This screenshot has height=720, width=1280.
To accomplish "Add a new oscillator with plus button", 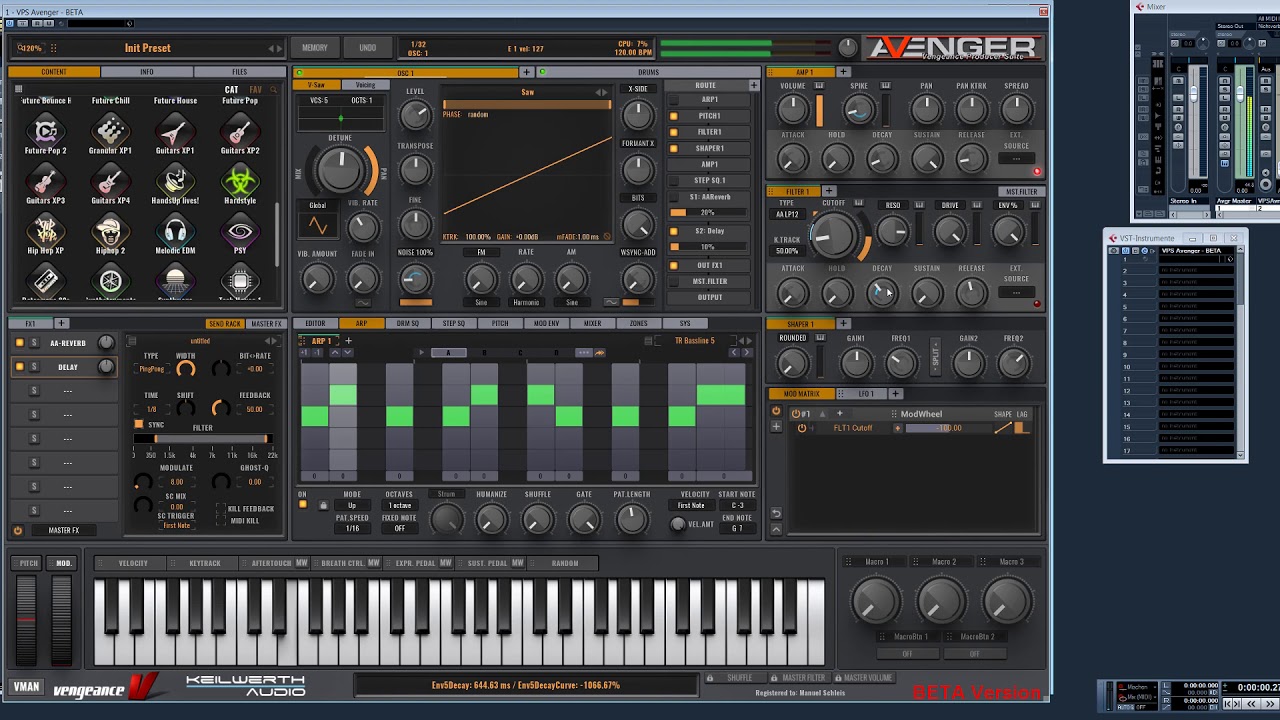I will click(527, 72).
